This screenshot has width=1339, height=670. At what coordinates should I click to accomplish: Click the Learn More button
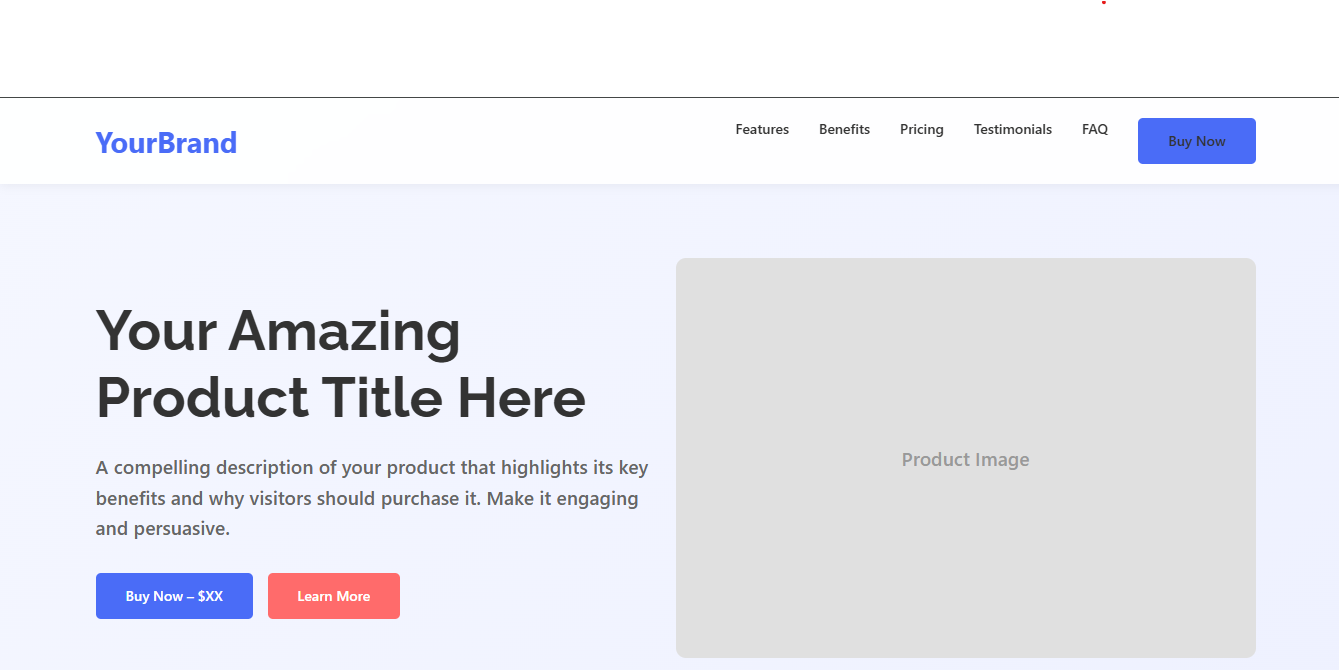tap(333, 595)
